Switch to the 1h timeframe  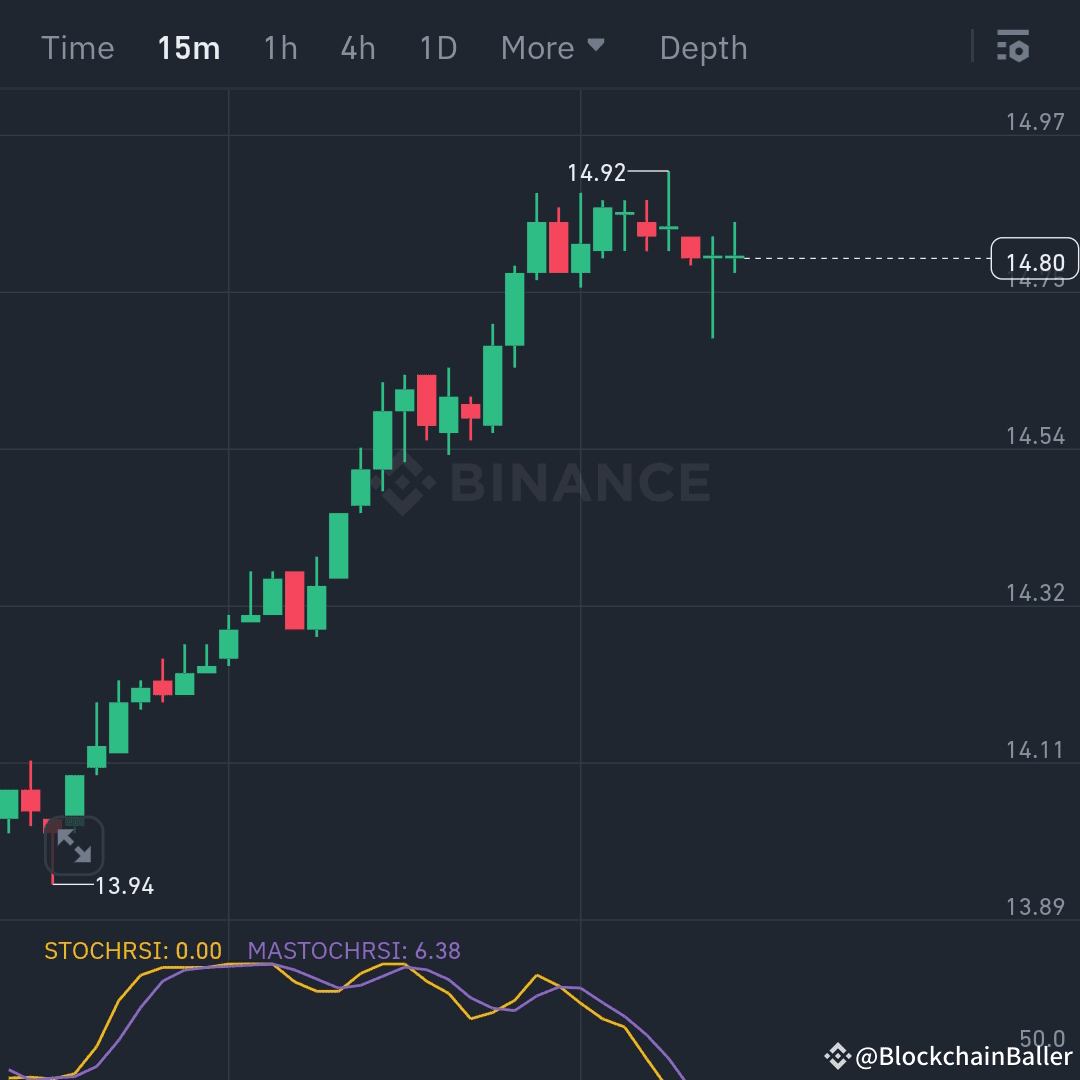coord(280,47)
